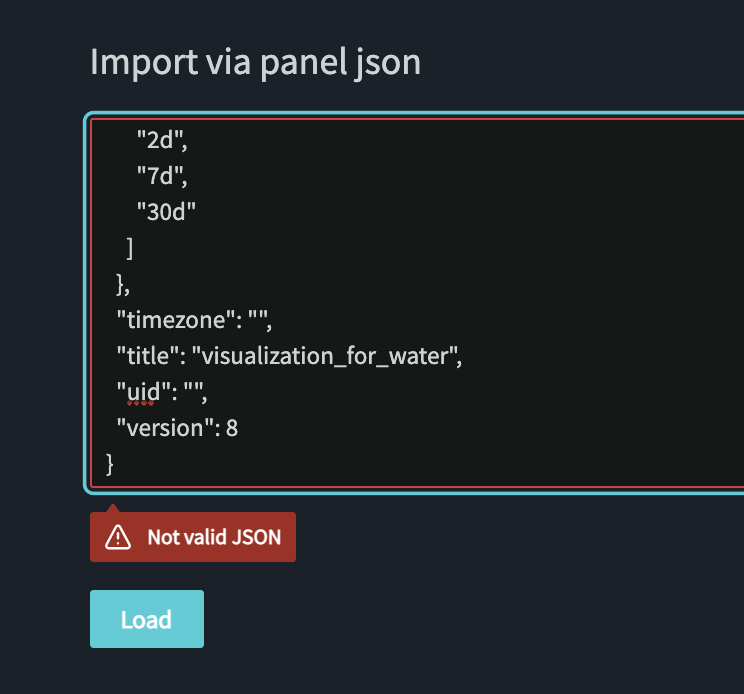
Task: Click the "Not valid JSON" error message
Action: [x=213, y=538]
